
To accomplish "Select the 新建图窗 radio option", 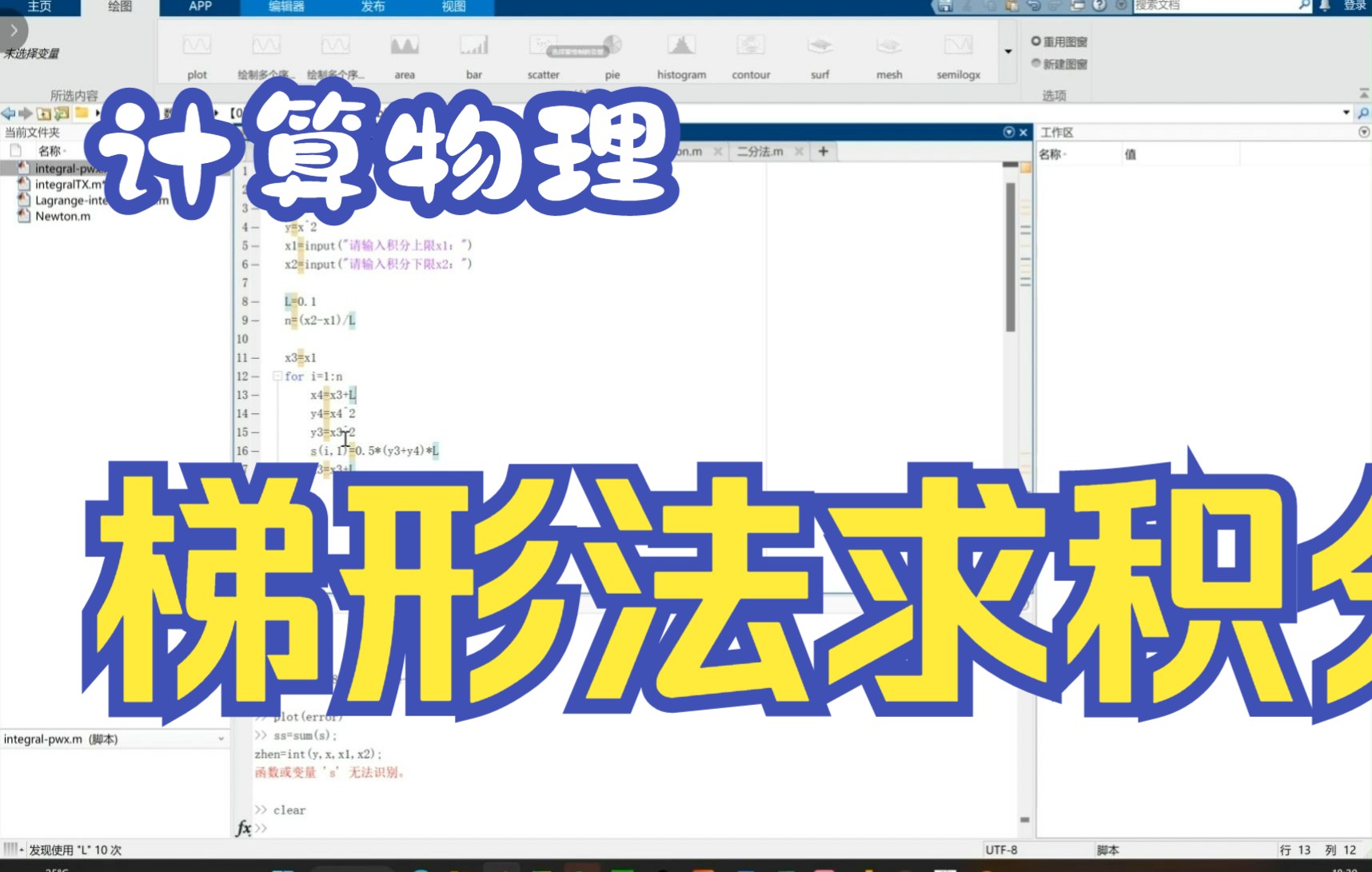I will [1059, 64].
